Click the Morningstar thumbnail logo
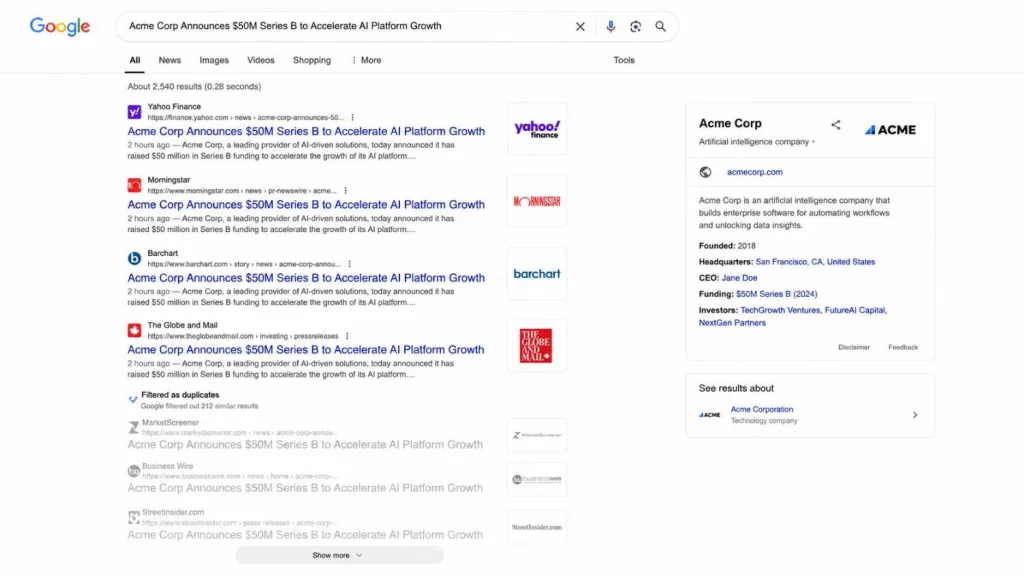This screenshot has width=1024, height=576. 537,201
